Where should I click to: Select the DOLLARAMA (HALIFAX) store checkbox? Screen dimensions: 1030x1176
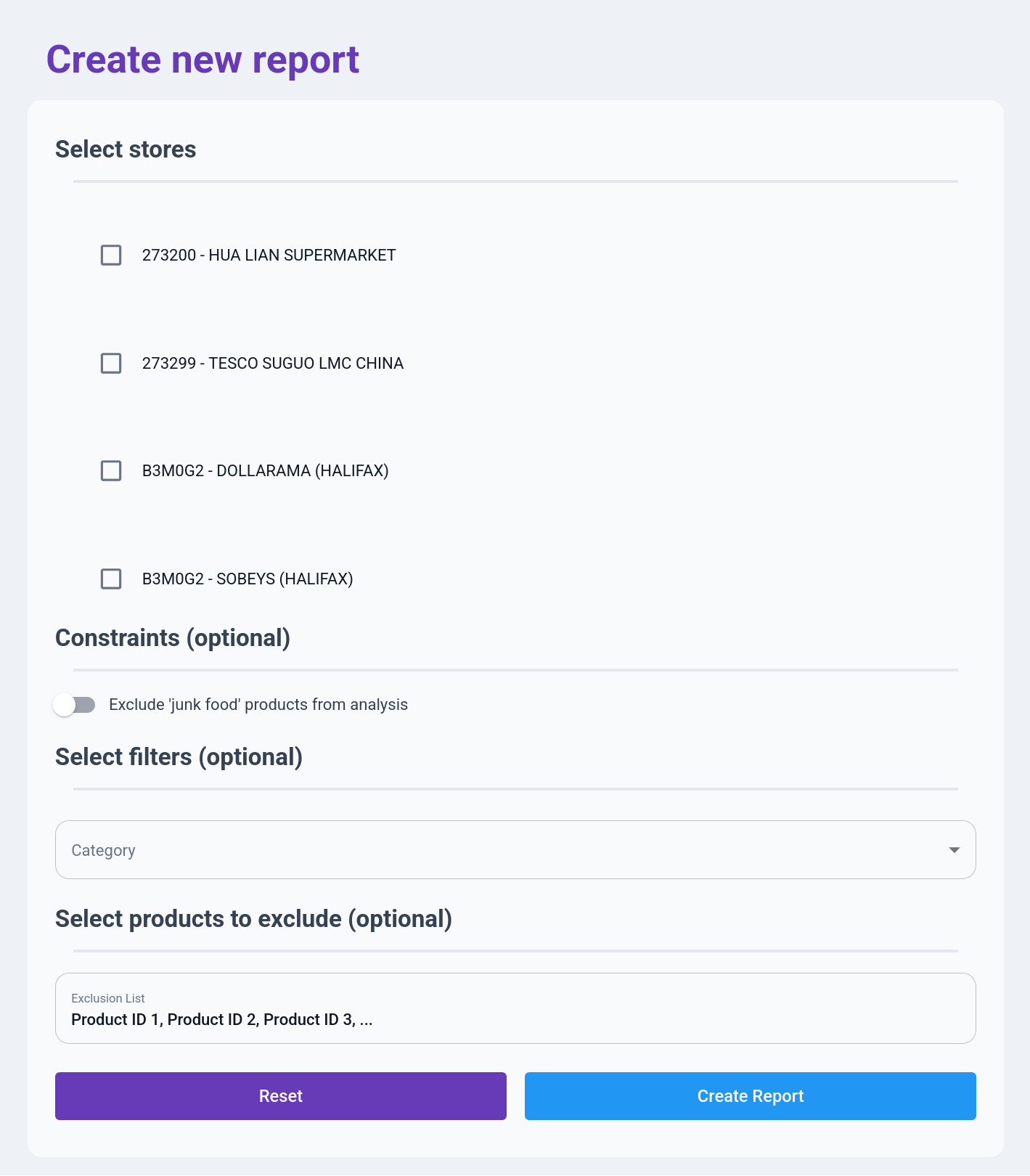click(111, 471)
